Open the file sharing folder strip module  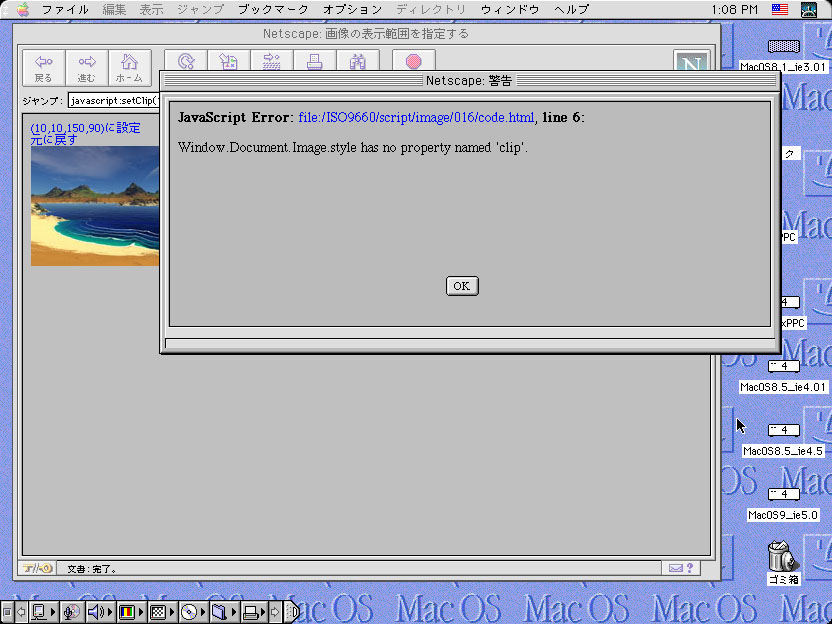coord(224,612)
